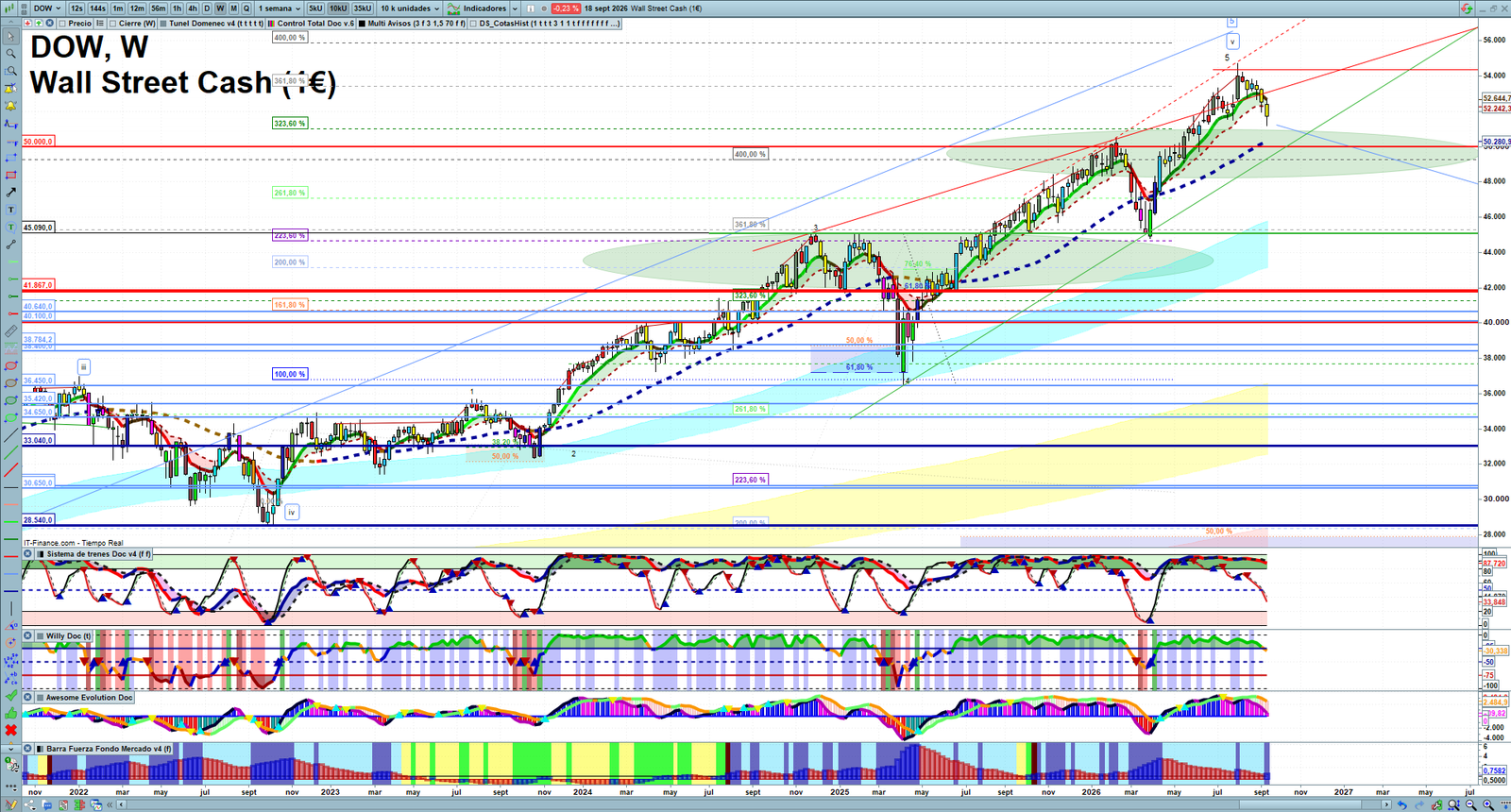Image resolution: width=1511 pixels, height=812 pixels.
Task: Click the green checkmark icon in sidebar
Action: point(10,696)
